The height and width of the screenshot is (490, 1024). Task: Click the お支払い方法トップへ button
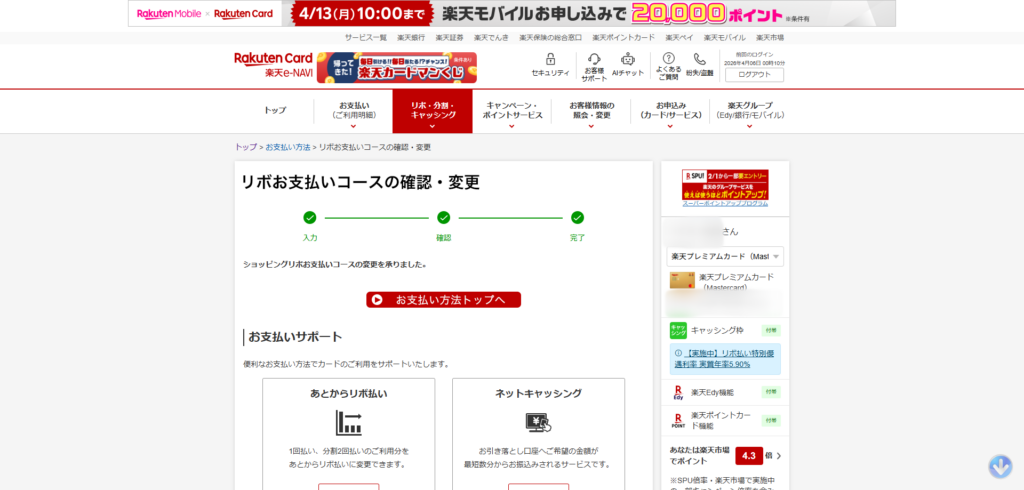tap(443, 300)
